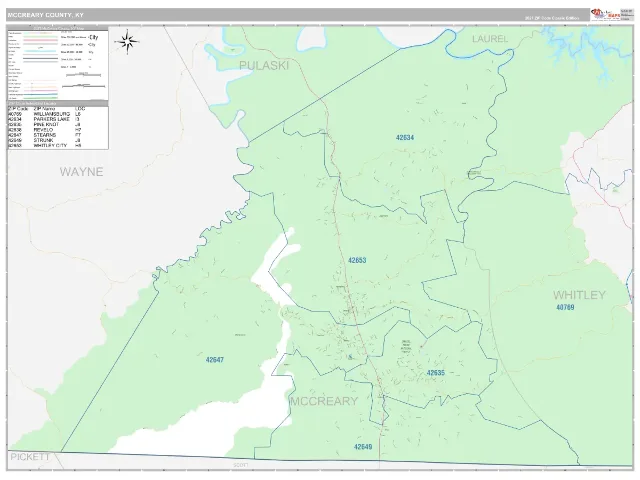Screen dimensions: 640x480
Task: Click ZIP code 42649 on the map
Action: (363, 447)
